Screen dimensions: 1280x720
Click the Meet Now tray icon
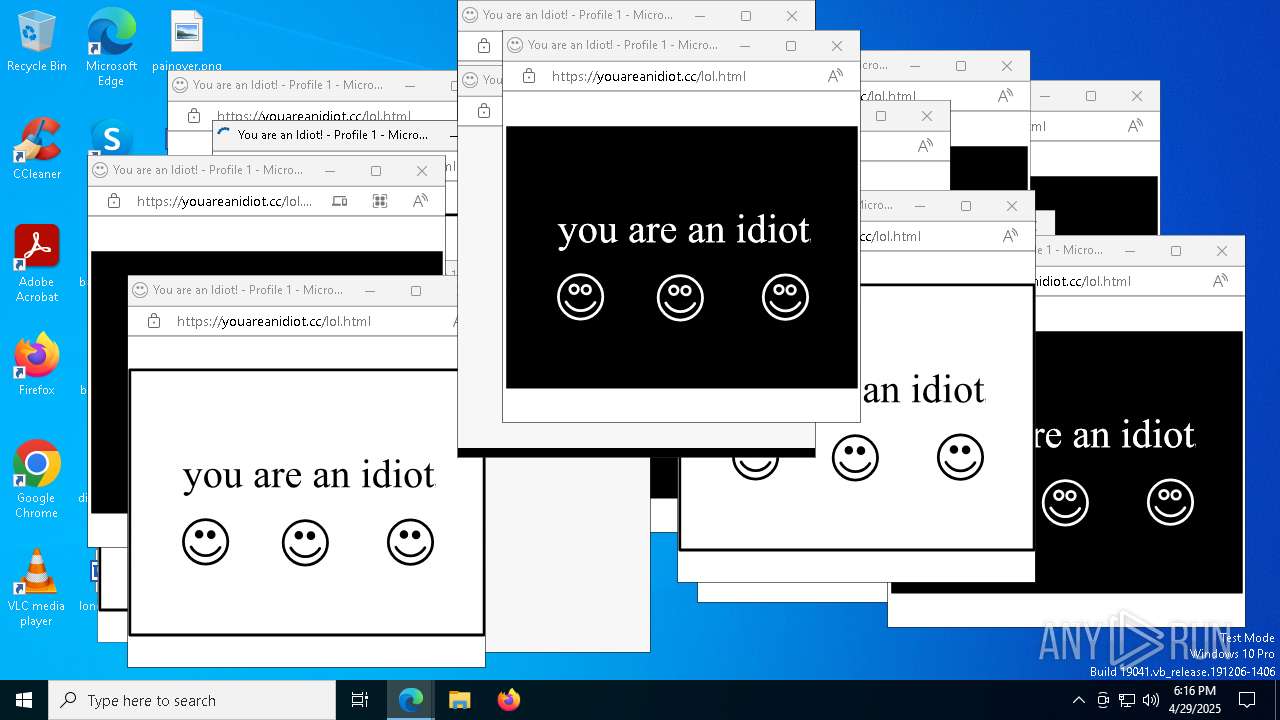tap(1103, 700)
